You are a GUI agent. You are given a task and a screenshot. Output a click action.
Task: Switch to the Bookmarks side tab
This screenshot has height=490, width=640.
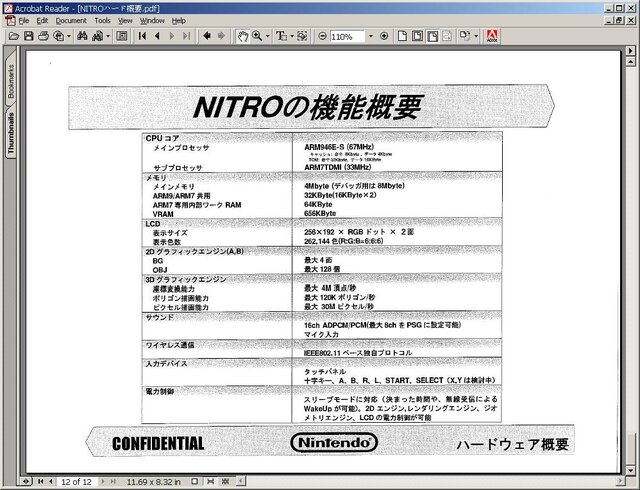point(11,84)
